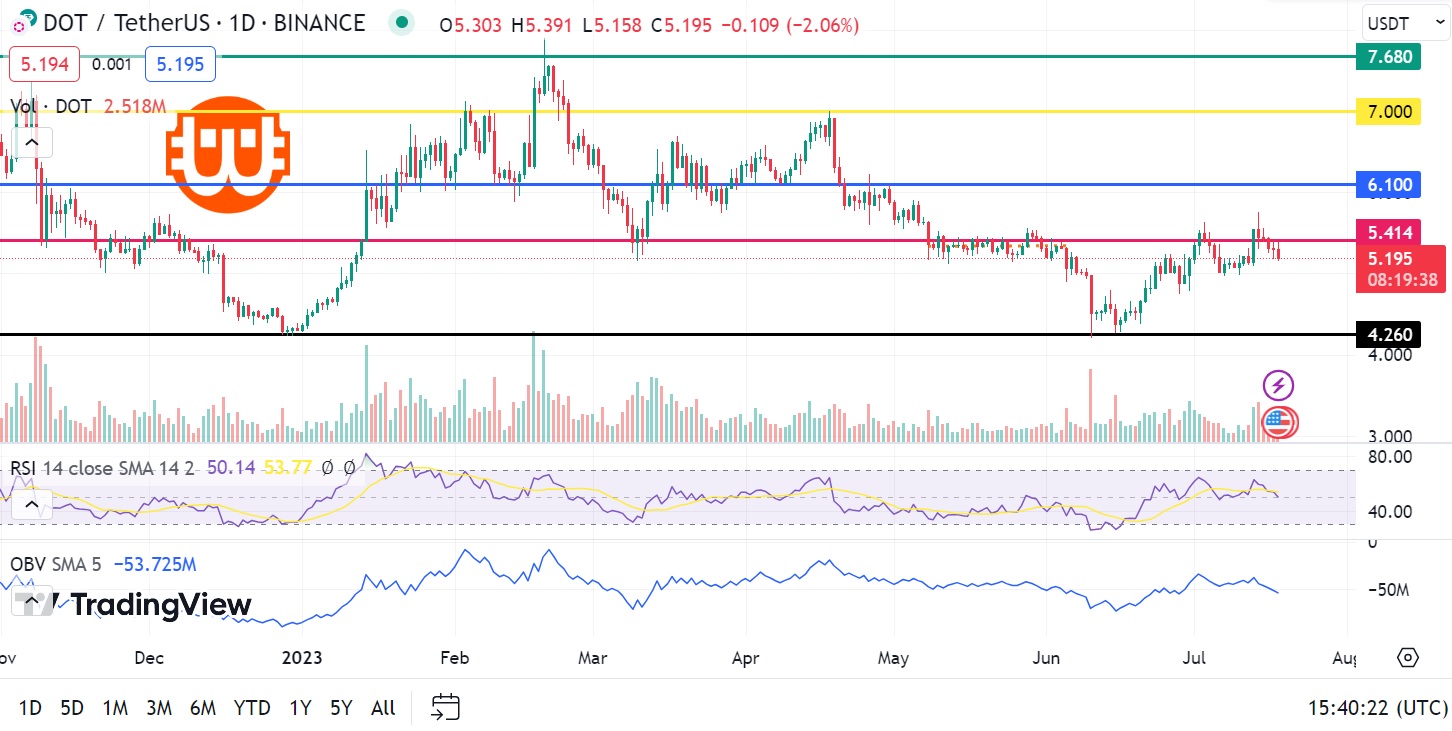This screenshot has width=1452, height=731.
Task: Click the current price 5.195 label
Action: pos(1399,268)
